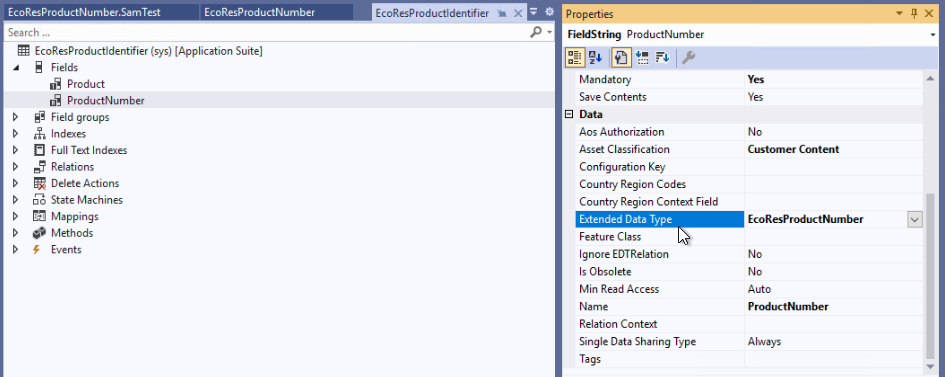Expand the Indexes node
The image size is (945, 377).
pyautogui.click(x=16, y=134)
